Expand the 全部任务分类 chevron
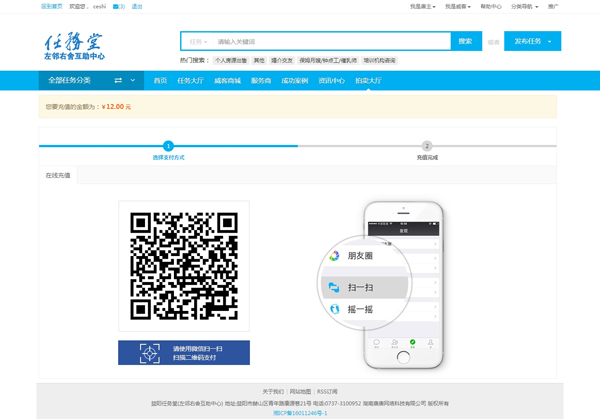Image resolution: width=600 pixels, height=419 pixels. [133, 80]
